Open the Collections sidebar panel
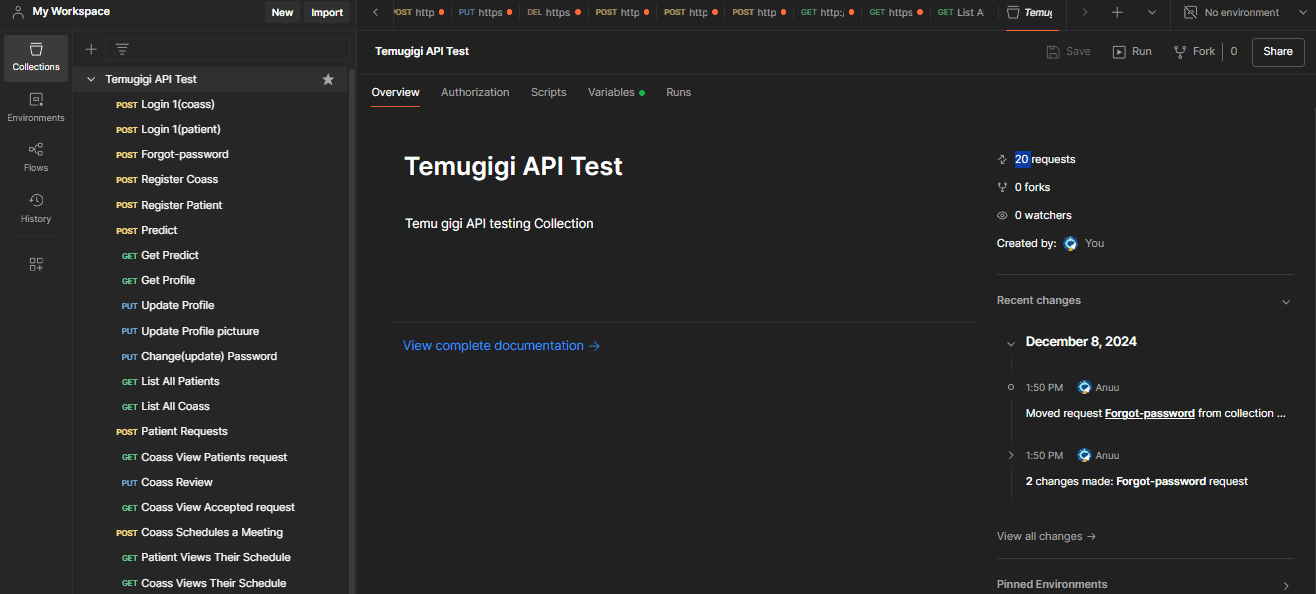Viewport: 1316px width, 594px height. 36,57
